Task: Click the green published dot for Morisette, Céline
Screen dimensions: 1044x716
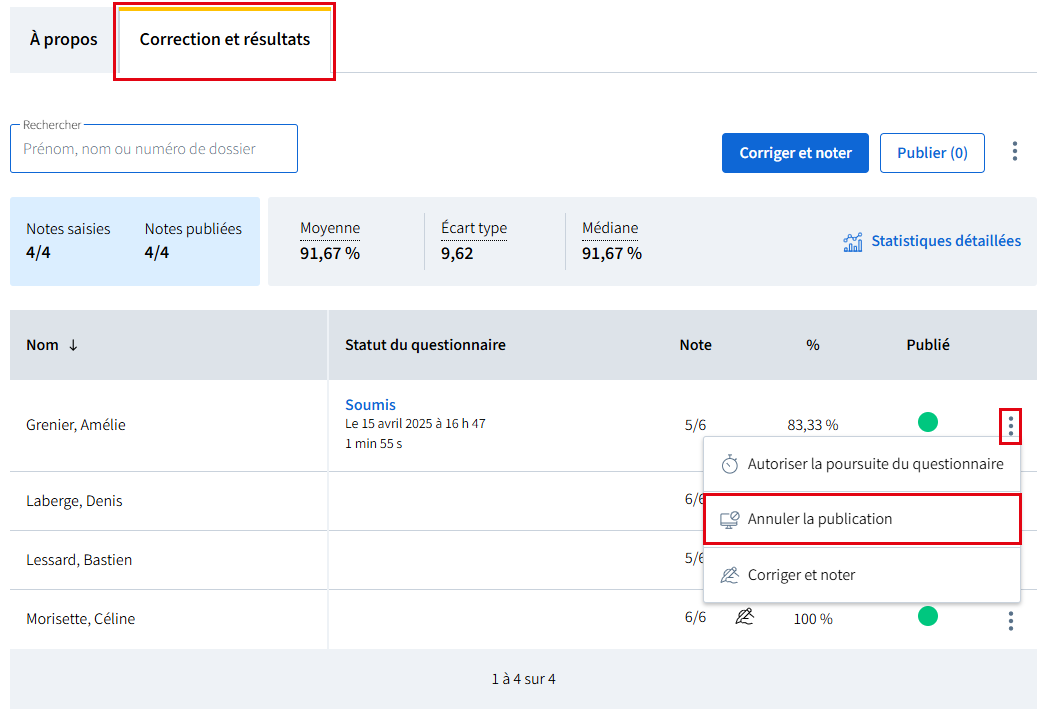Action: (x=928, y=616)
